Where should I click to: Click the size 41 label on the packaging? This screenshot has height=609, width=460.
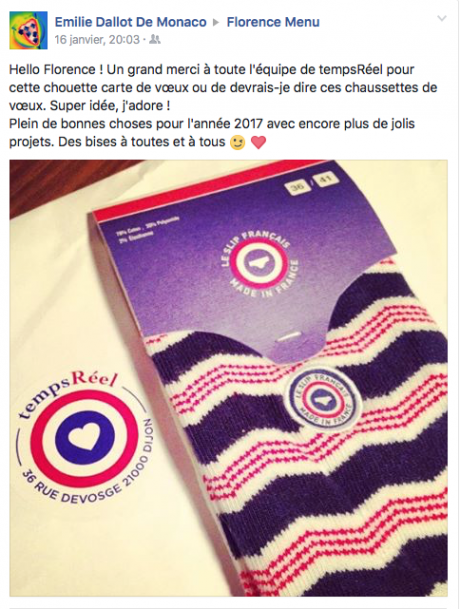coord(326,179)
